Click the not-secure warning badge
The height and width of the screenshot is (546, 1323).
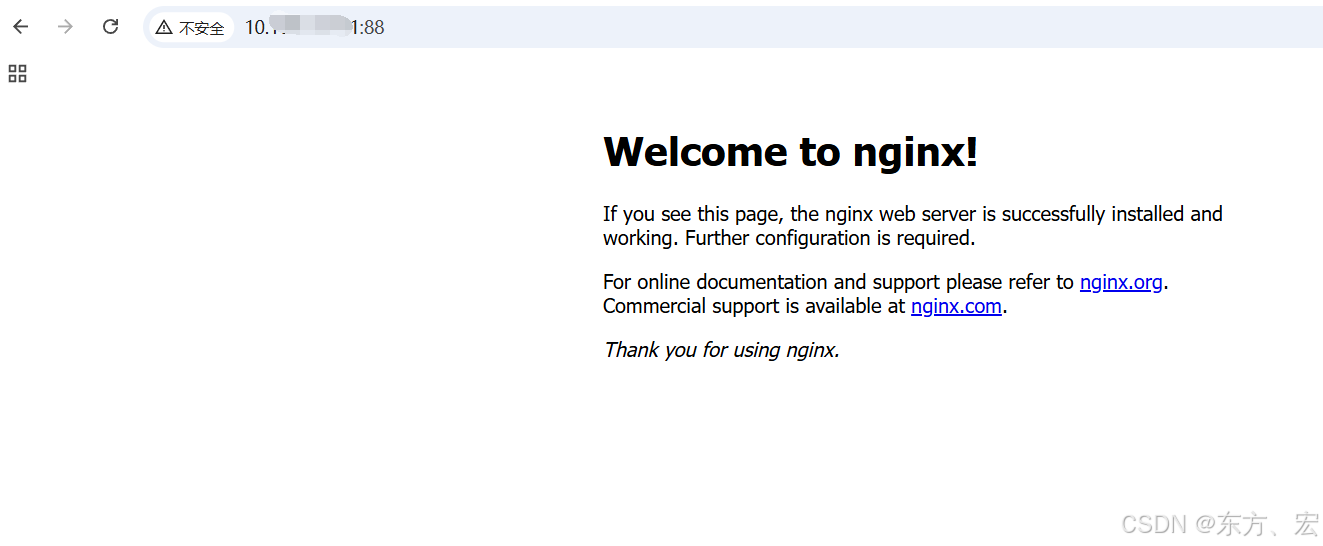click(x=191, y=28)
